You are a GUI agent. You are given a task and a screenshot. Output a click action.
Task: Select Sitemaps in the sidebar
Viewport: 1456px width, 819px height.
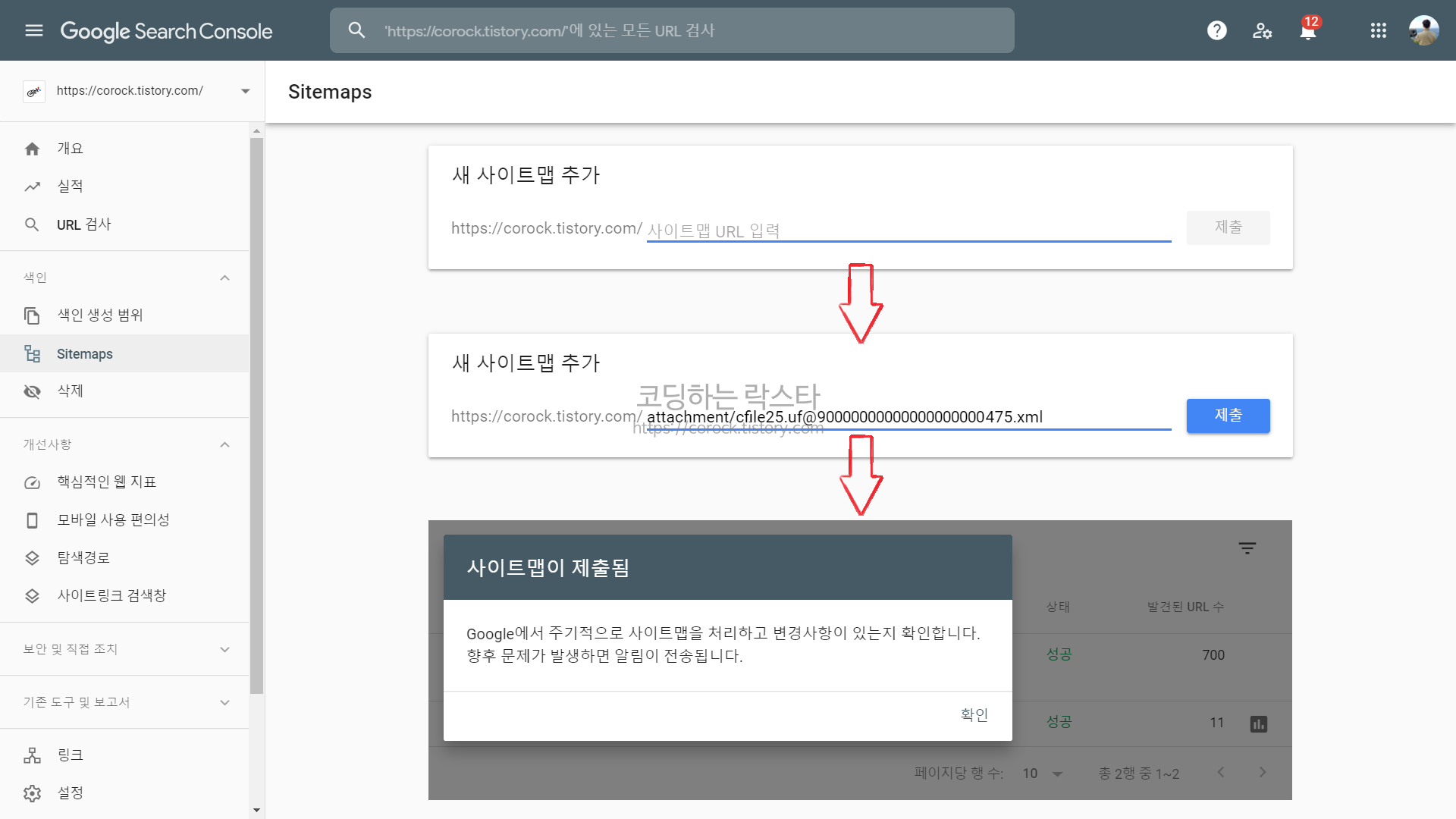coord(84,354)
